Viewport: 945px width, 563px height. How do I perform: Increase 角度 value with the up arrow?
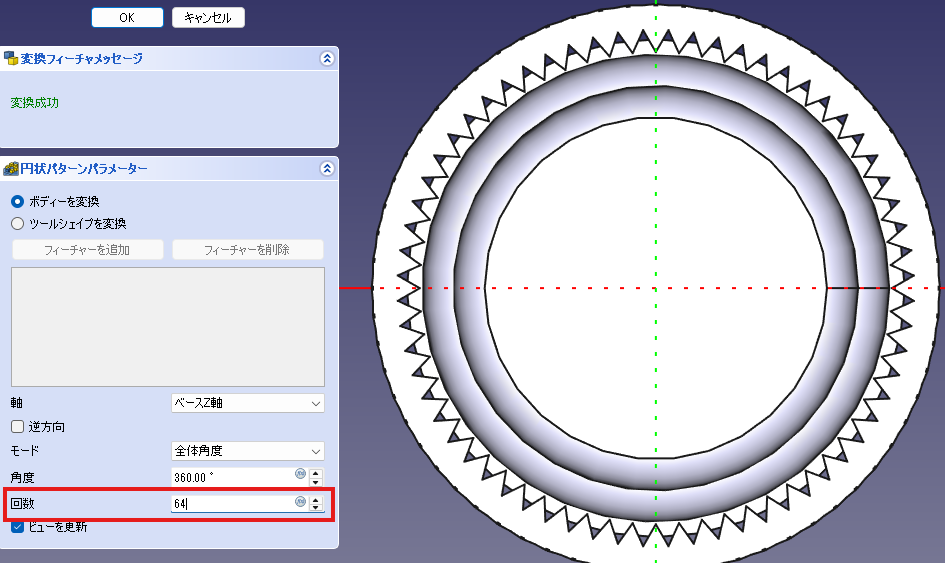pos(316,473)
